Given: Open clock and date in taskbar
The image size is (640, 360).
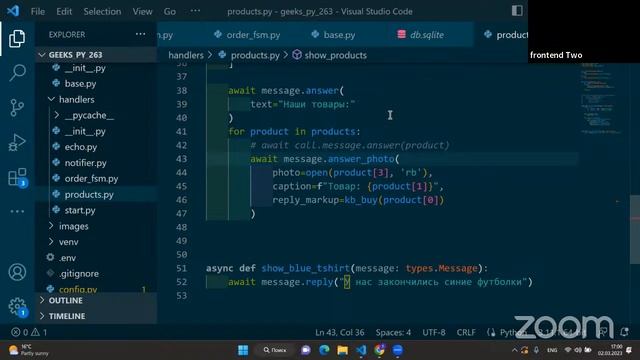Looking at the screenshot, I should (x=610, y=350).
